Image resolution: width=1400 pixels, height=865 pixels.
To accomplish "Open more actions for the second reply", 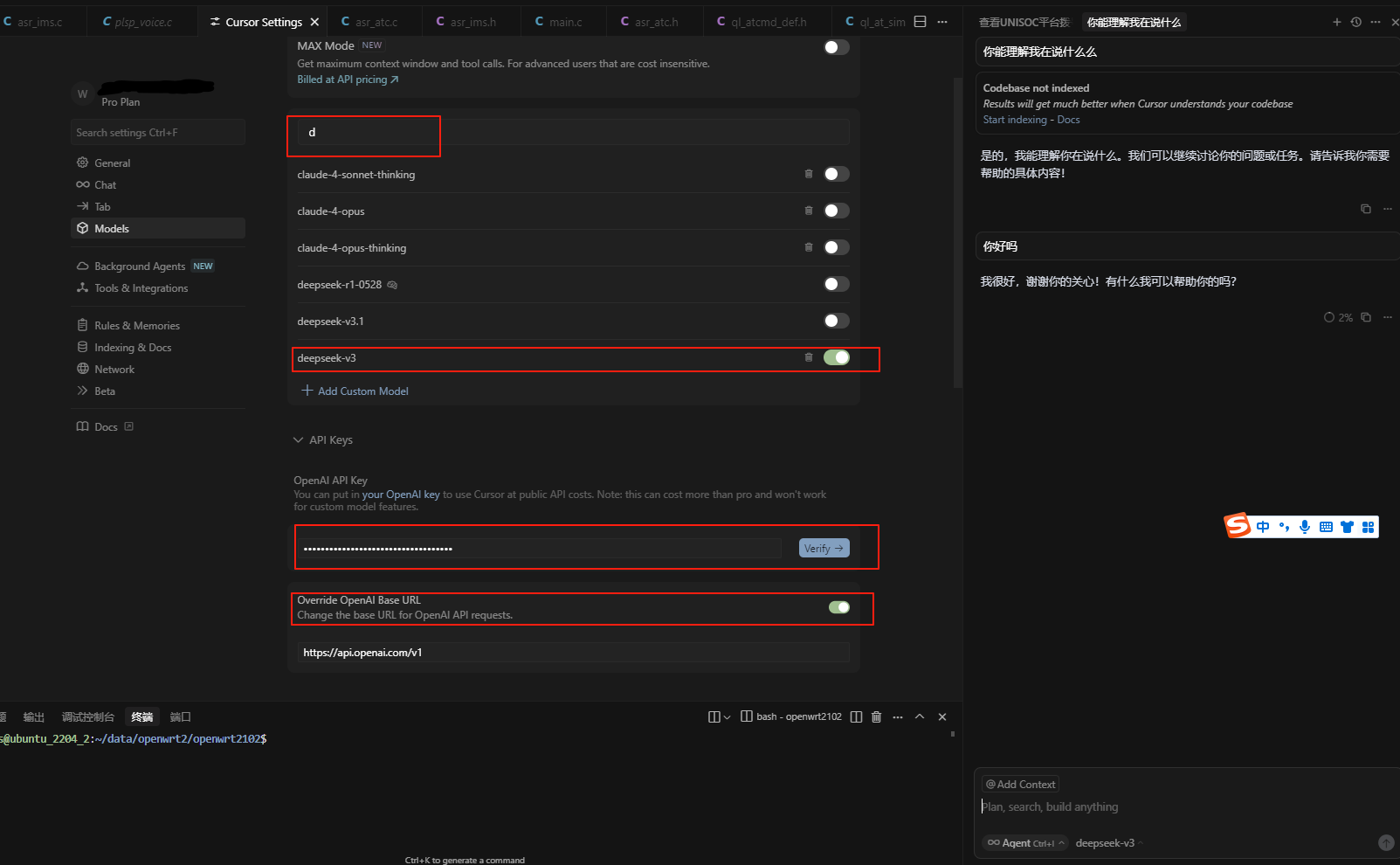I will (1388, 317).
